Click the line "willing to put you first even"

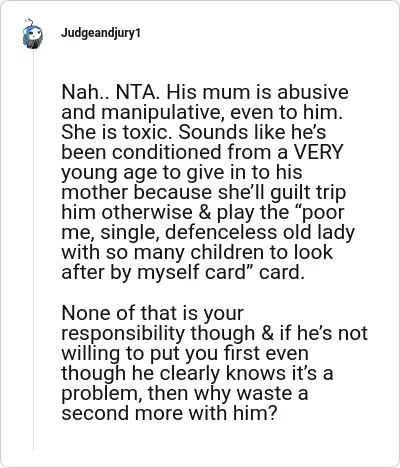pyautogui.click(x=185, y=353)
